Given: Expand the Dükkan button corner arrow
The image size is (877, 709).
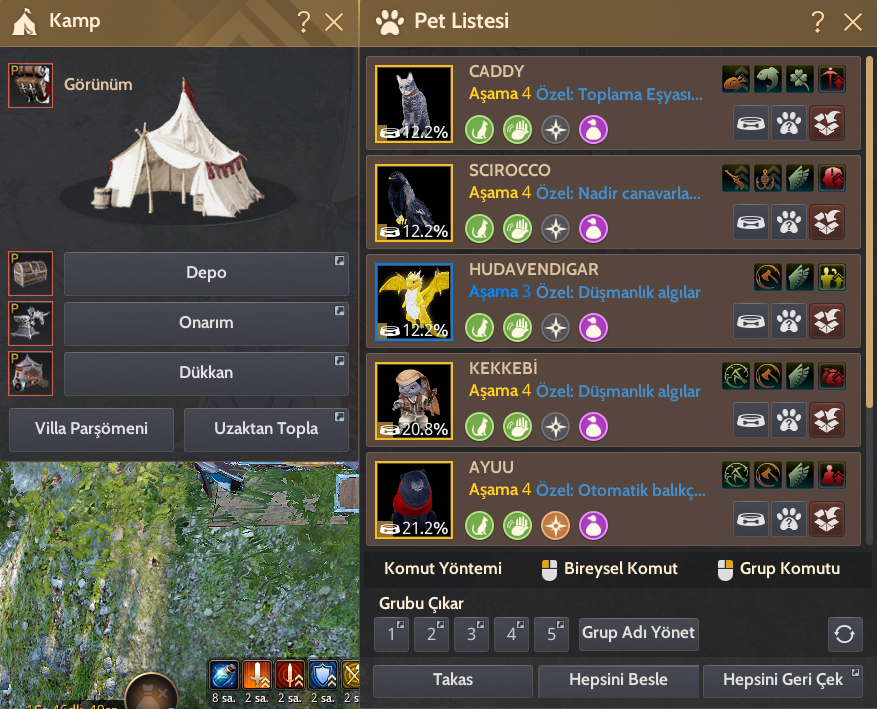Looking at the screenshot, I should tap(340, 361).
